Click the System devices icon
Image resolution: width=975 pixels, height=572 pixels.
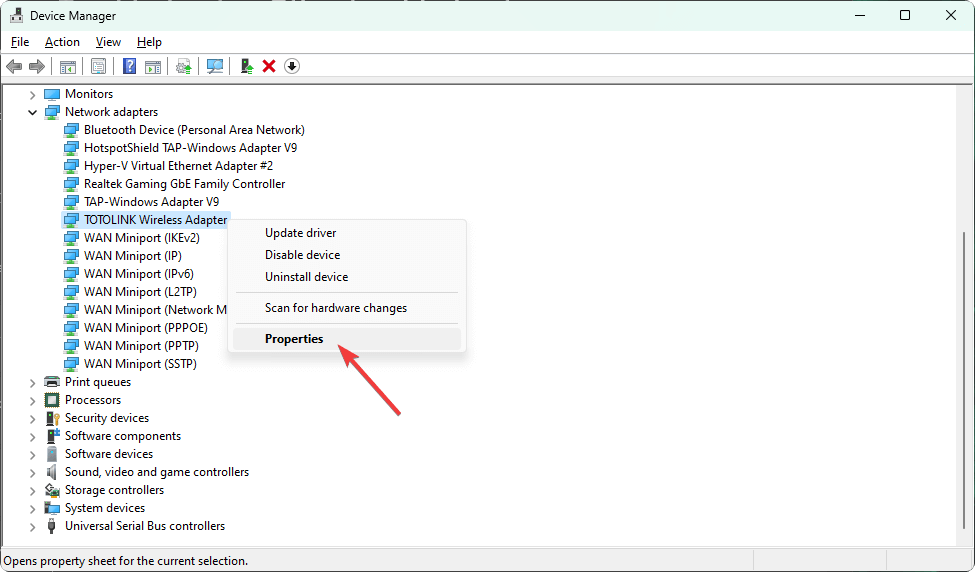52,508
